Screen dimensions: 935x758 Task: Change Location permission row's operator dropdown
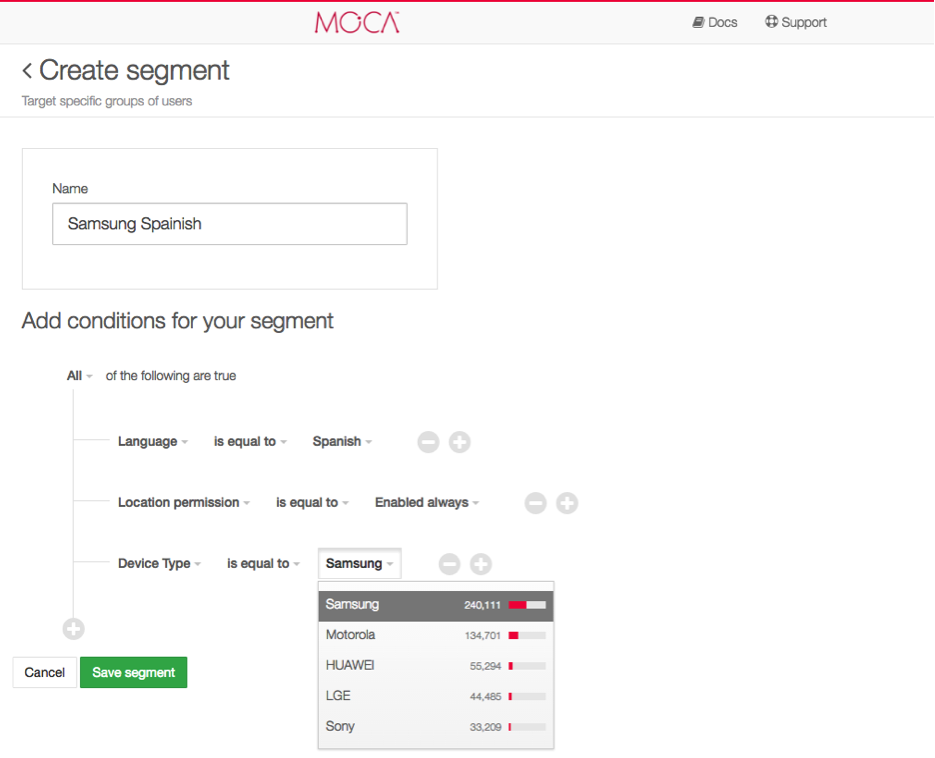click(312, 502)
